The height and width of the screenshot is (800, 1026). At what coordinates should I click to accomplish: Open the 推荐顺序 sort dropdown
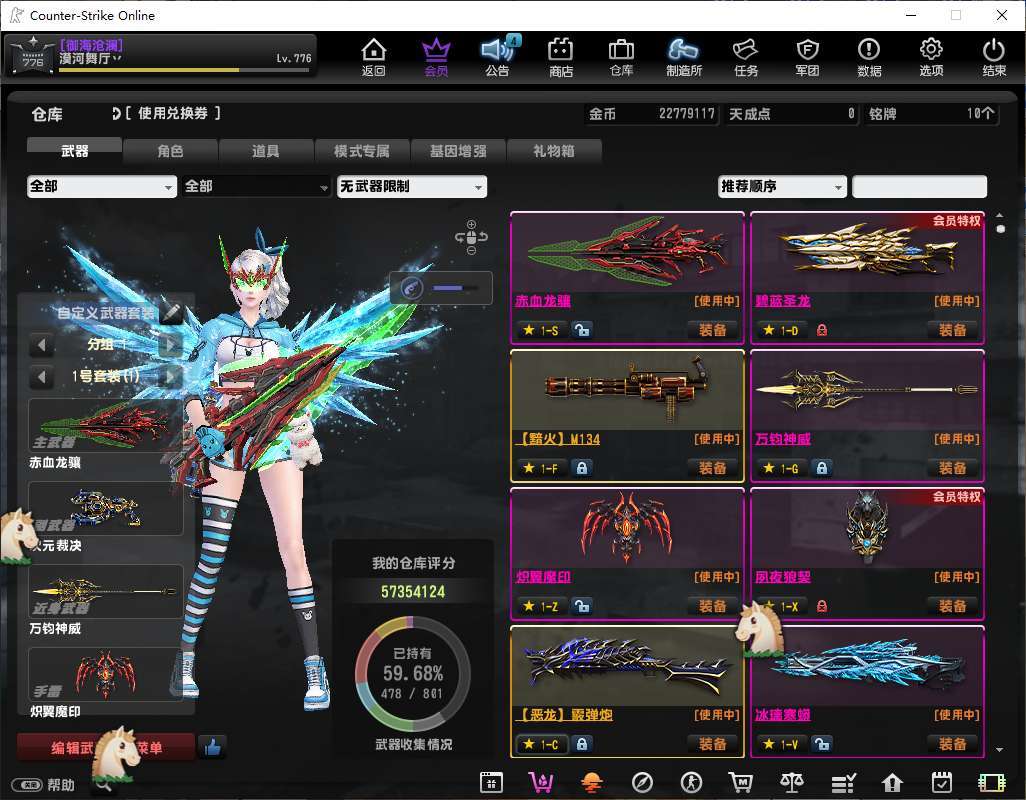[x=782, y=186]
